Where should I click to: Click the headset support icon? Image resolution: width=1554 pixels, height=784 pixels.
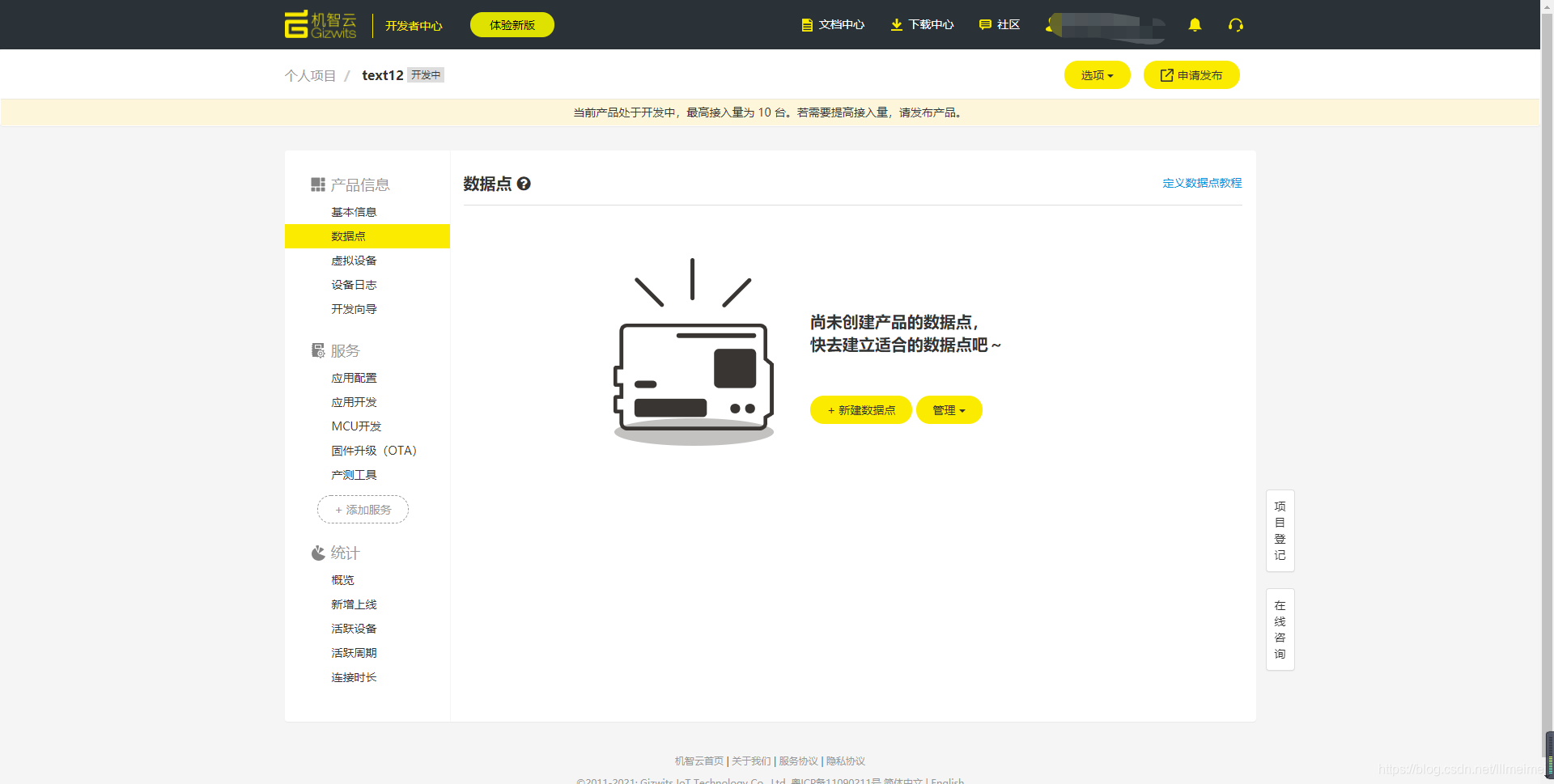1235,24
